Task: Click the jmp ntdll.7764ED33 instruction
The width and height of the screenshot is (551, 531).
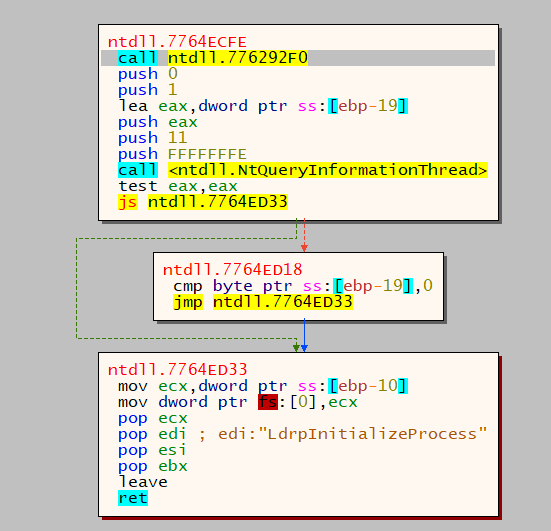Action: (263, 302)
